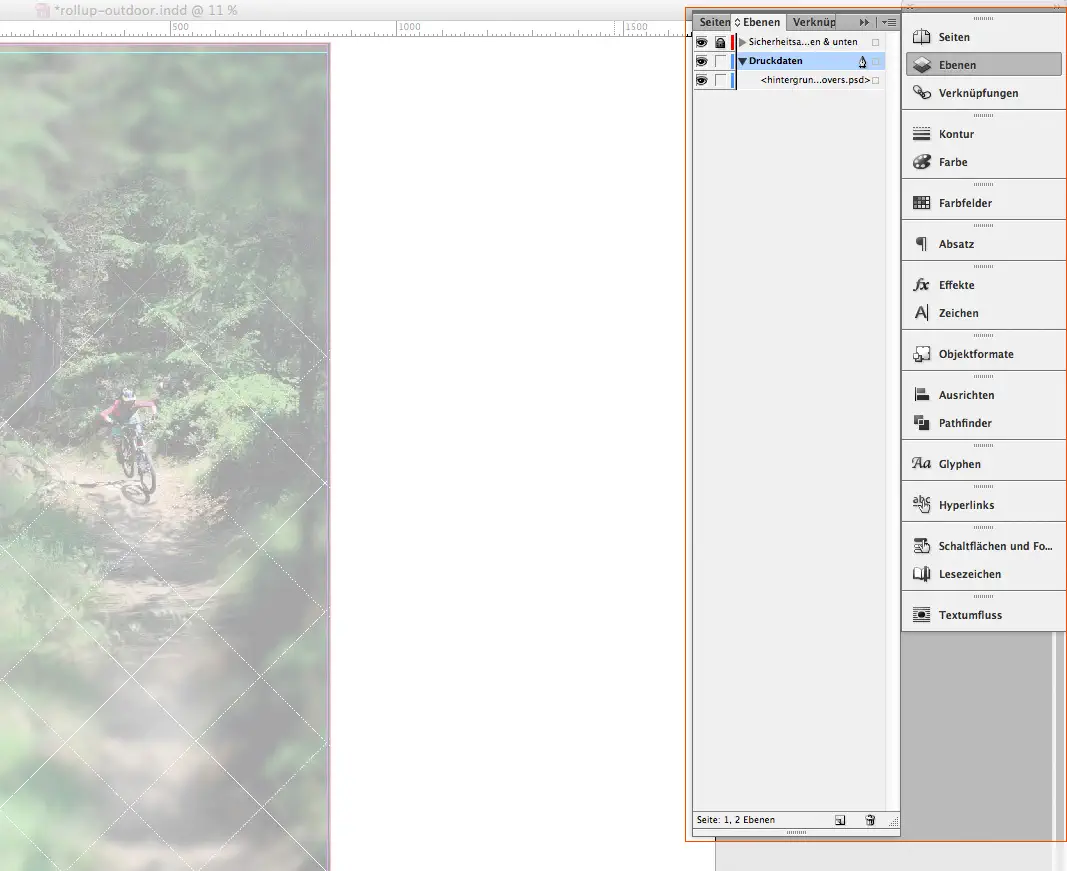Screen dimensions: 1067x871
Task: Click the trash icon to delete layer
Action: tap(870, 820)
